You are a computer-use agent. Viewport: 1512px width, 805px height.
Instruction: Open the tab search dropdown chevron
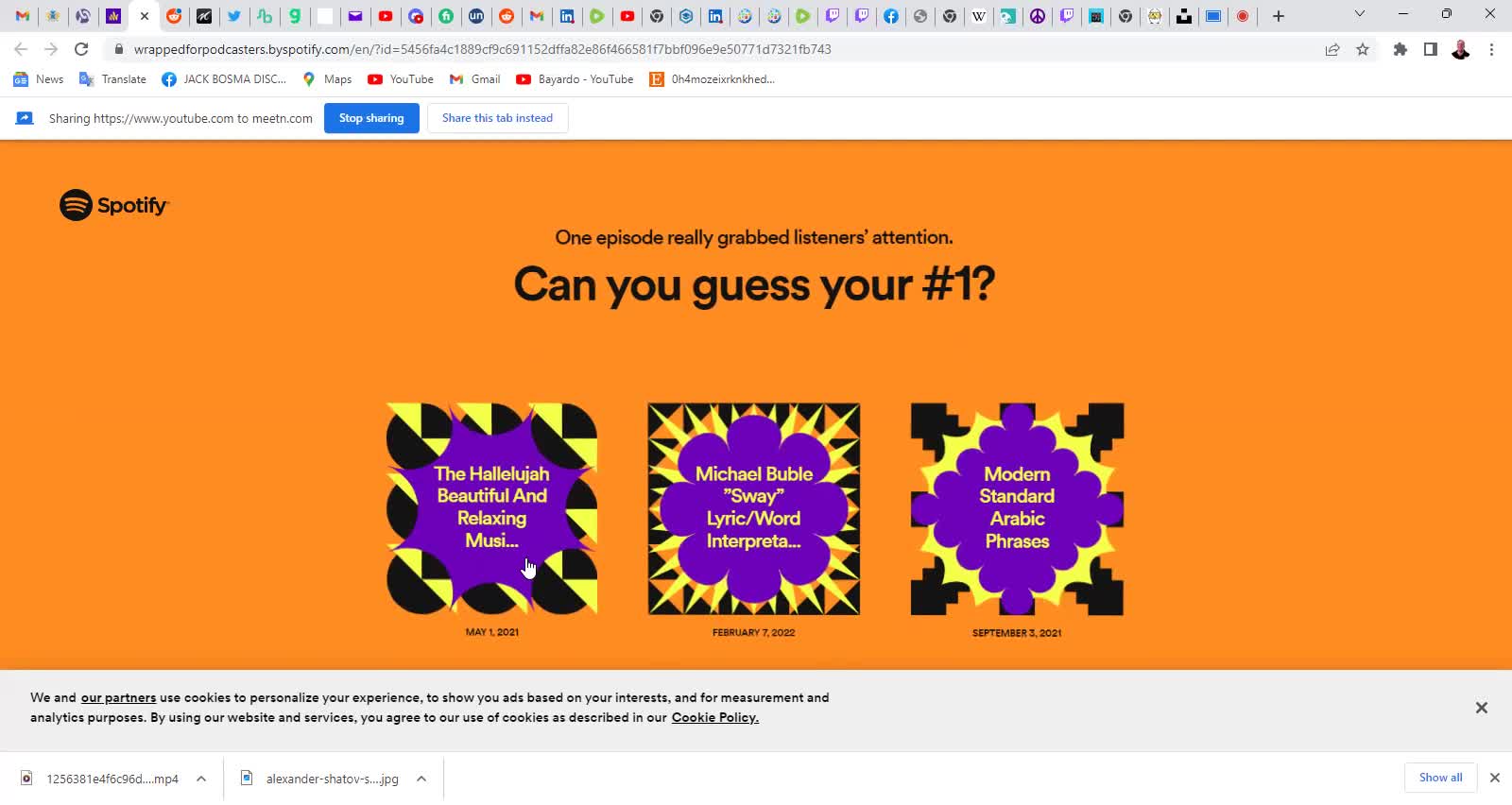pos(1359,14)
